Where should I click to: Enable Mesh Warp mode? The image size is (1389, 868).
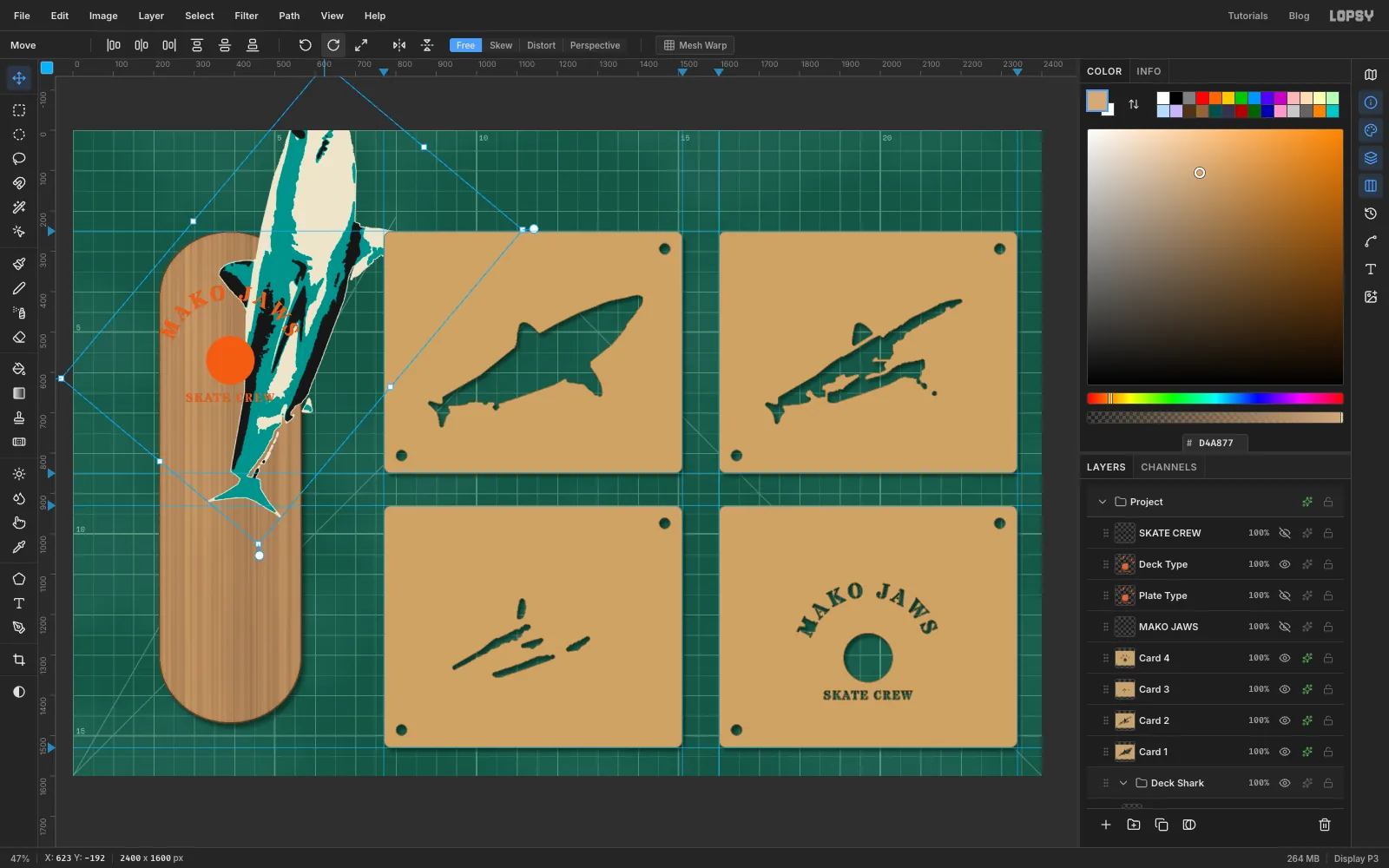click(695, 45)
